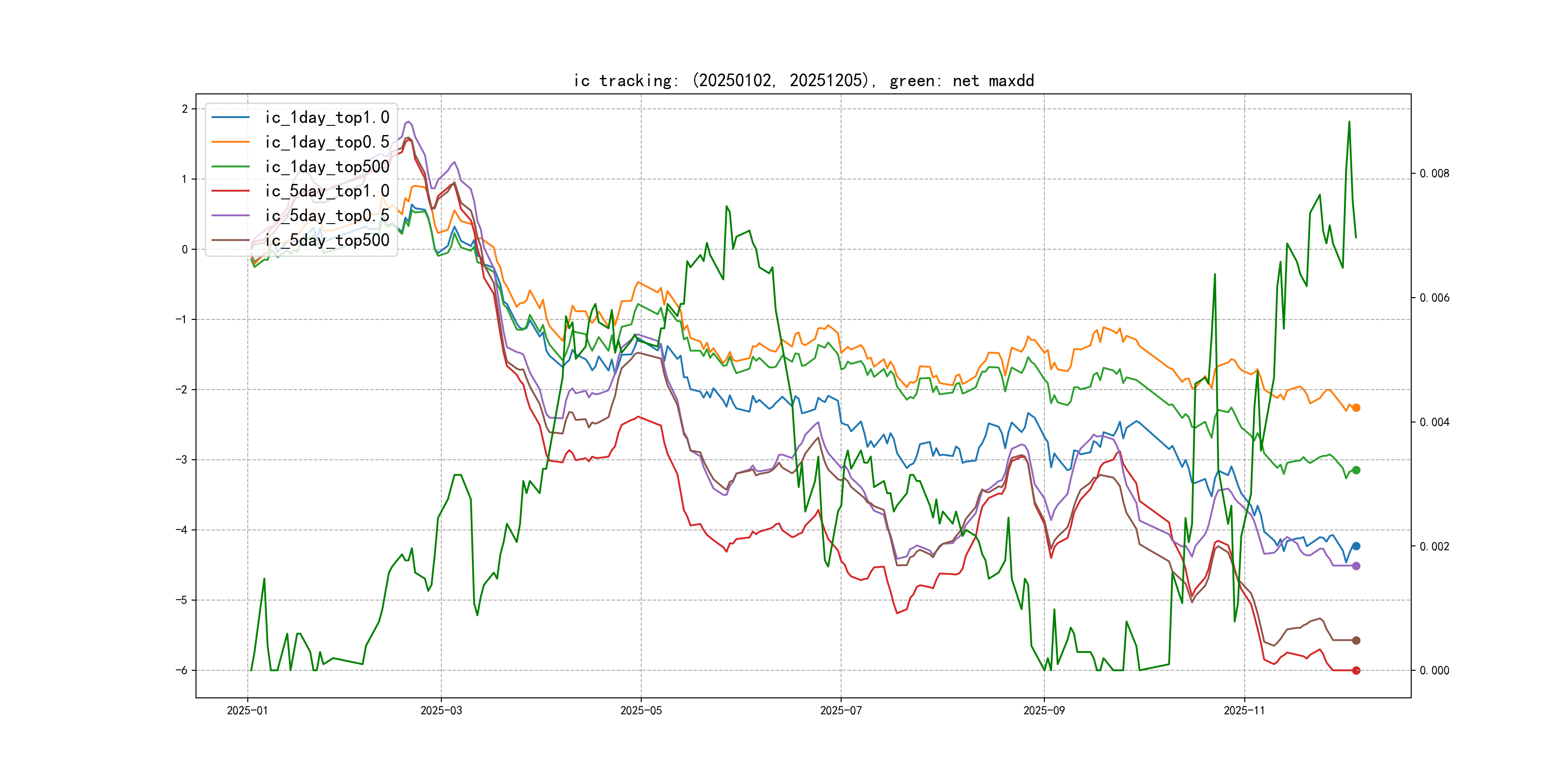Click the red endpoint dot at -6

[x=1356, y=670]
